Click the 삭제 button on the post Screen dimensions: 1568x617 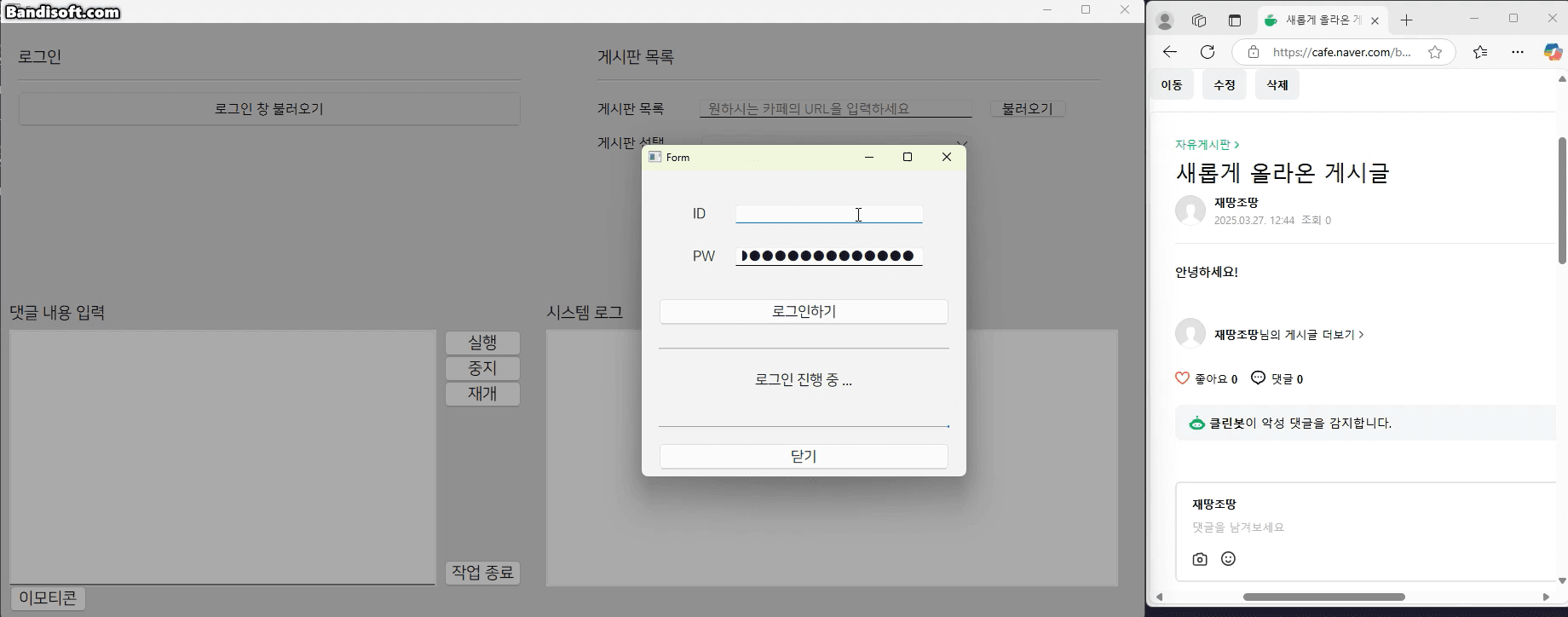[1277, 85]
